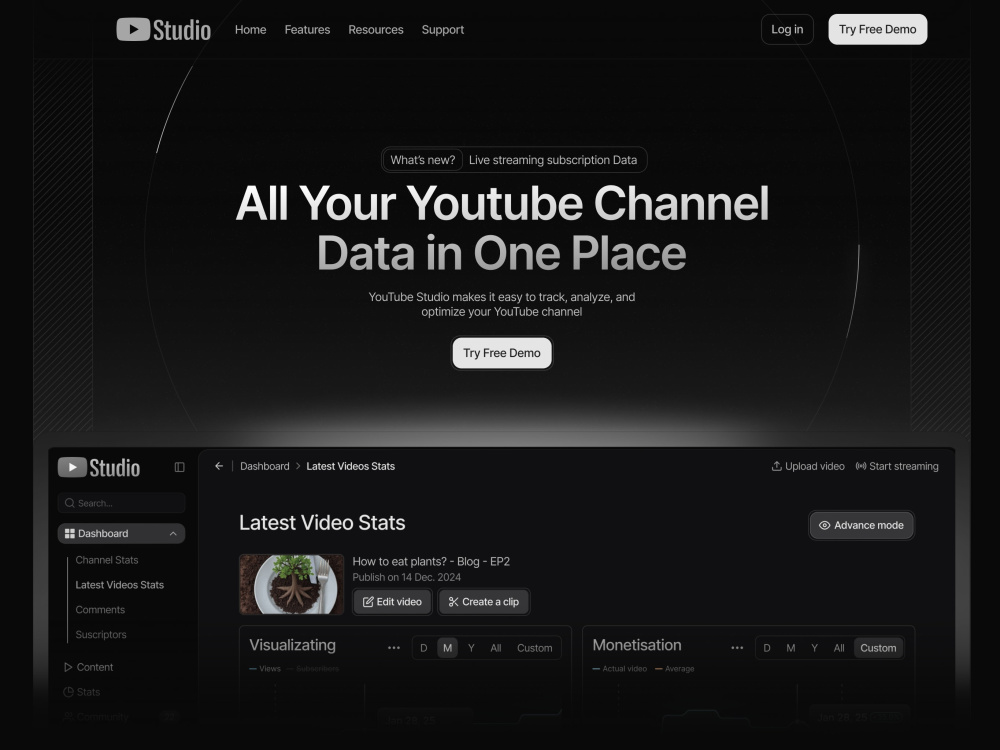Select D range in Monetisation

coord(767,648)
